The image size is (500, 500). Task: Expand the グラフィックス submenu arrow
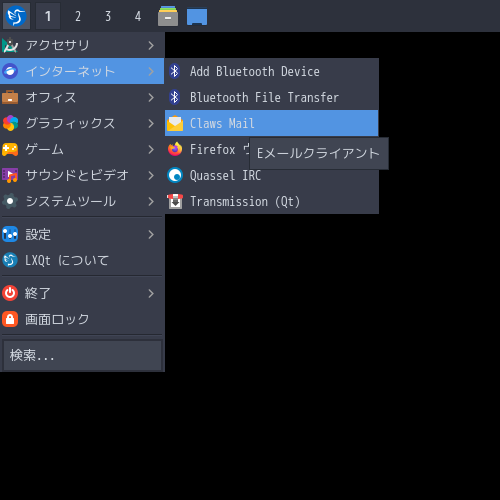click(x=151, y=123)
